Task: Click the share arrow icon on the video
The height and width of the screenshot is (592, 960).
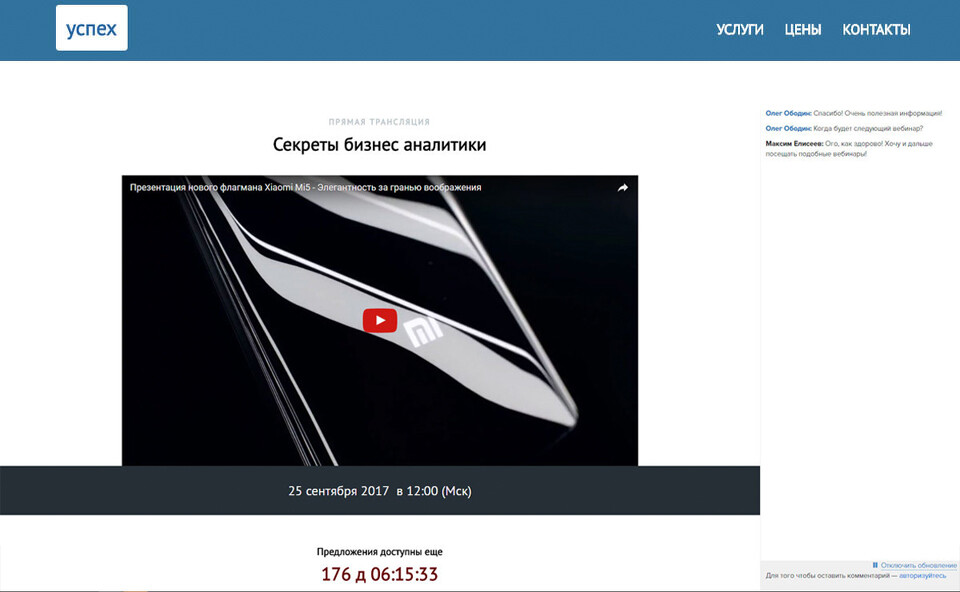Action: (623, 187)
